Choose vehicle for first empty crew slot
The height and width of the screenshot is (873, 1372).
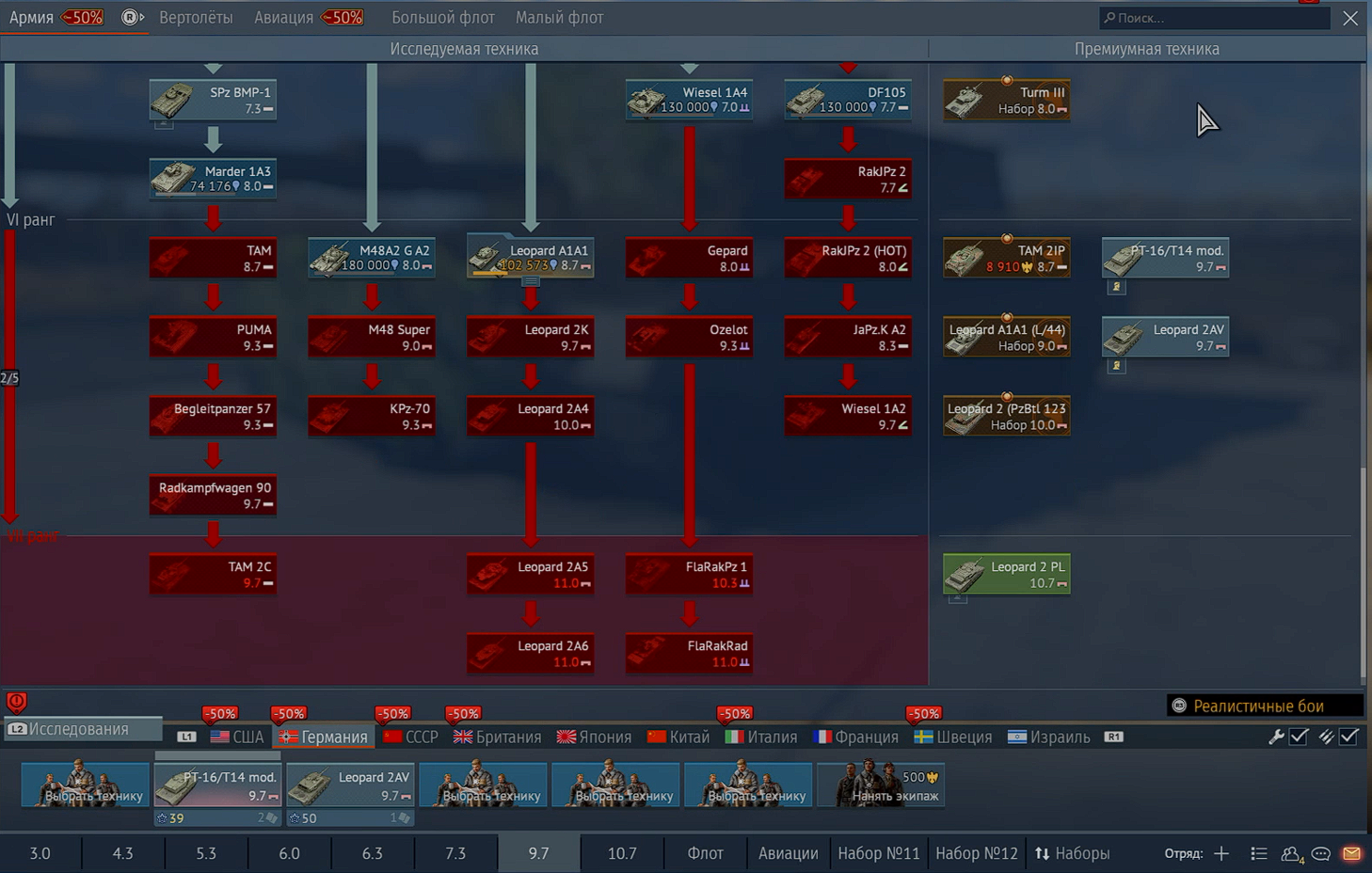pyautogui.click(x=85, y=785)
